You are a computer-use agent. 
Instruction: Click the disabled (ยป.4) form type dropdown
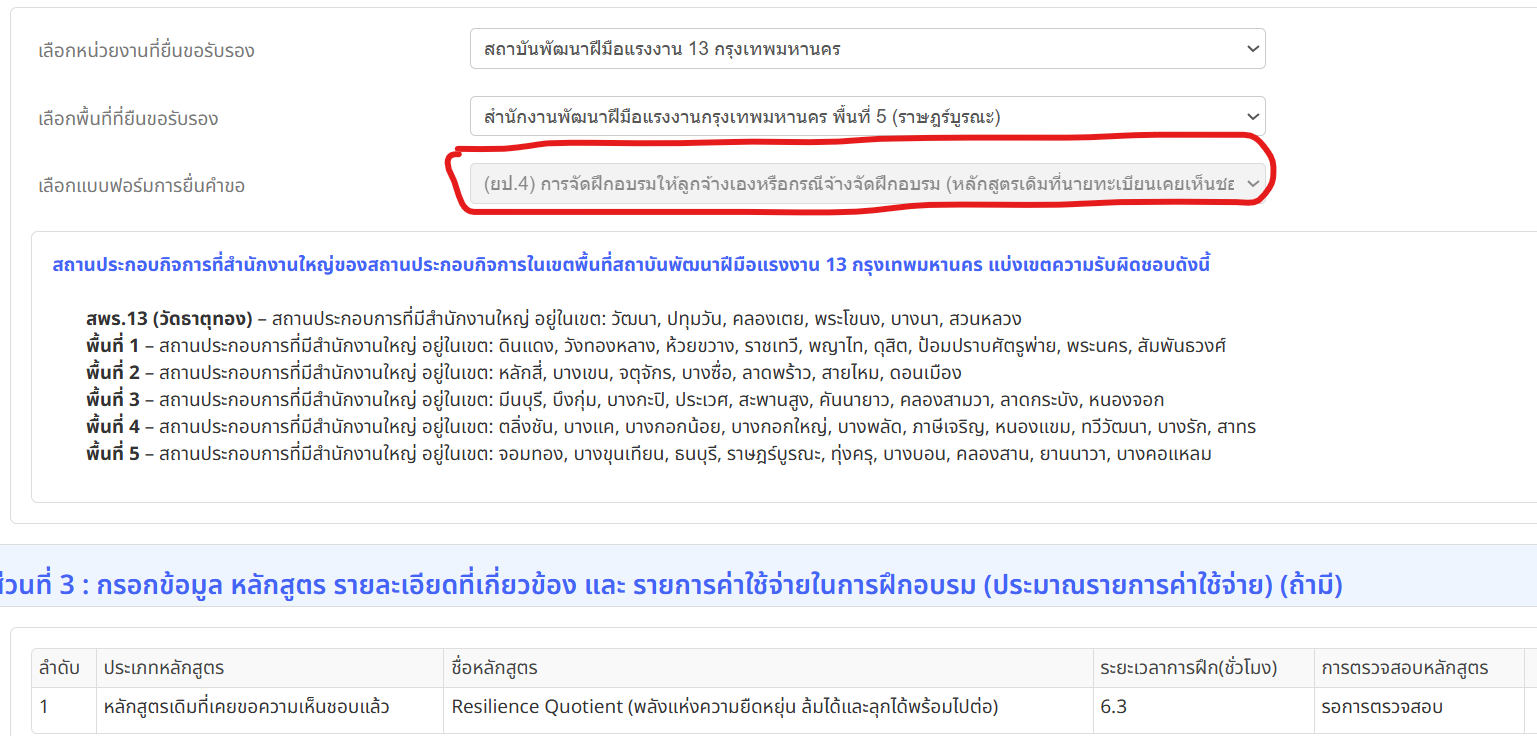867,184
